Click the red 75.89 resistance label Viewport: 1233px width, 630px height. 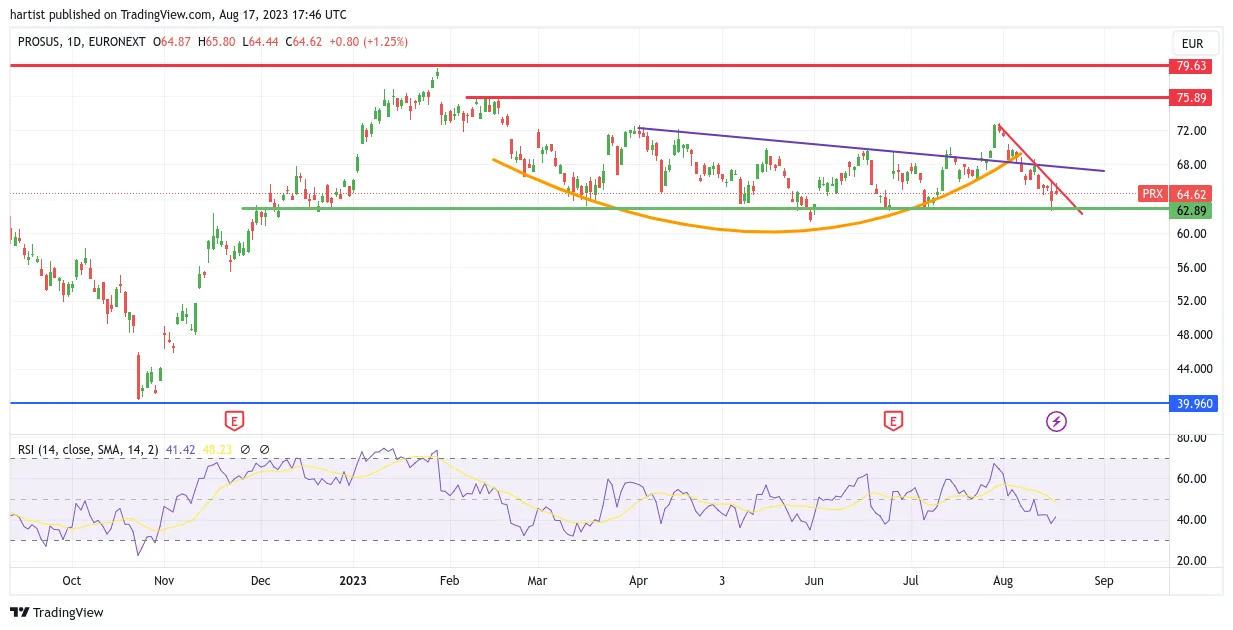1192,98
